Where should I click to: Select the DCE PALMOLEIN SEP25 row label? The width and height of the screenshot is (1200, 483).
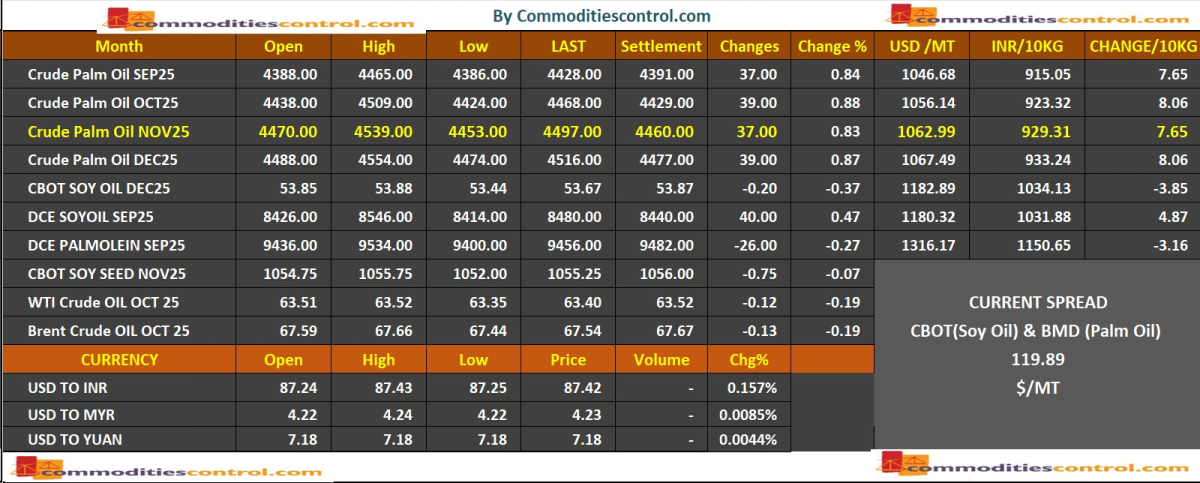(106, 245)
